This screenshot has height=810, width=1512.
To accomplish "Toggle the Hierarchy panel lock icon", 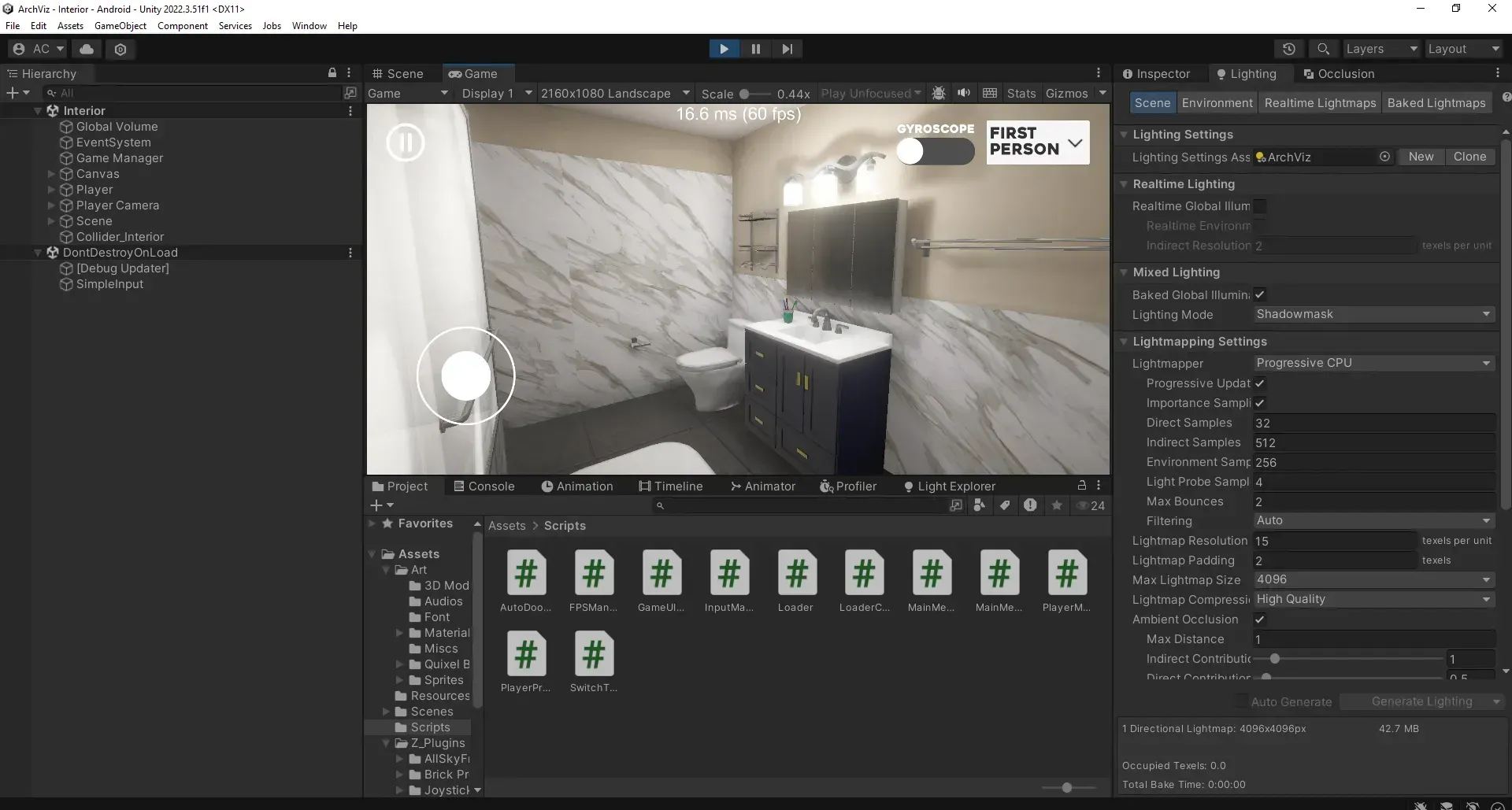I will tap(332, 72).
